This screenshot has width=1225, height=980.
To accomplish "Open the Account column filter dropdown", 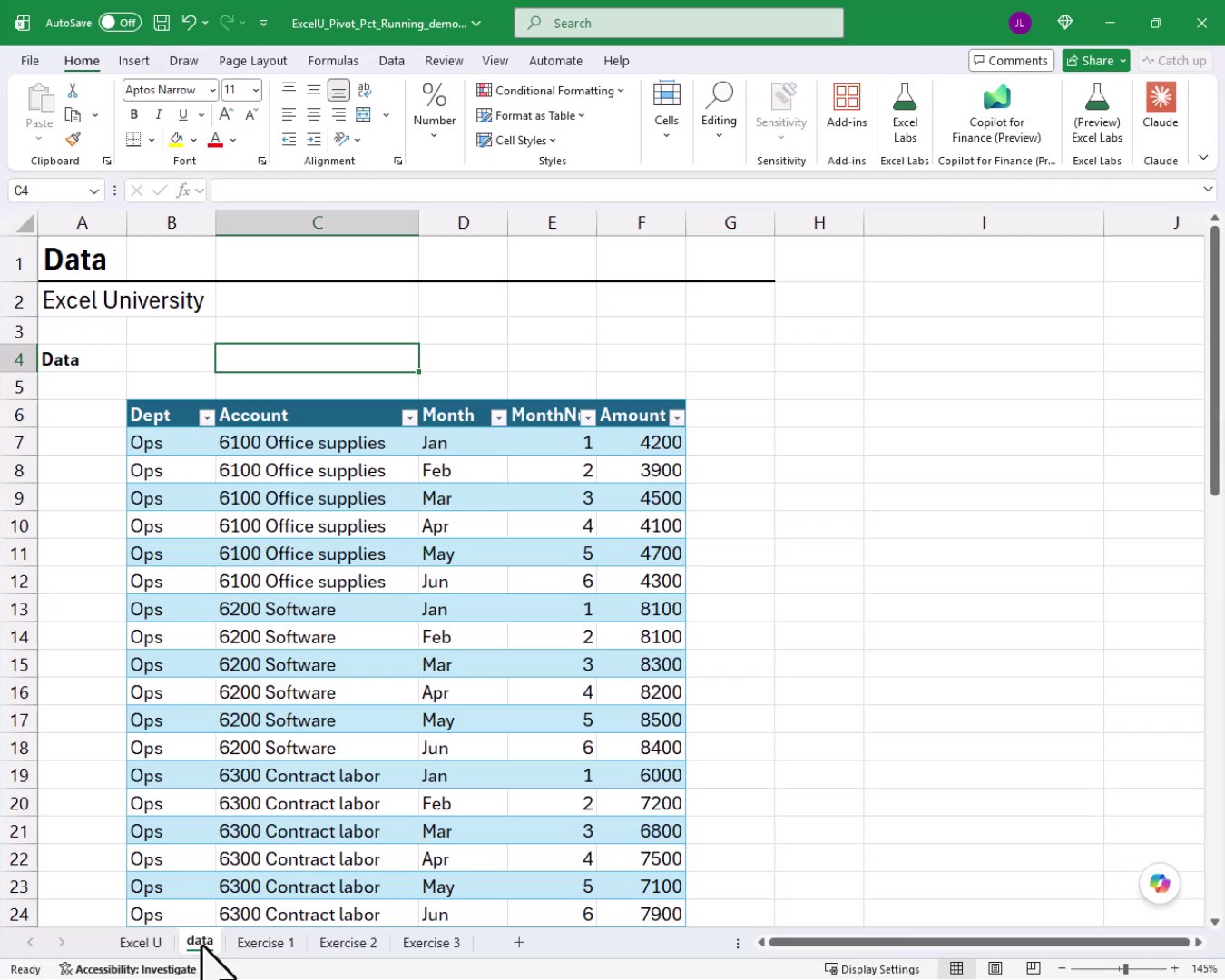I will click(410, 416).
